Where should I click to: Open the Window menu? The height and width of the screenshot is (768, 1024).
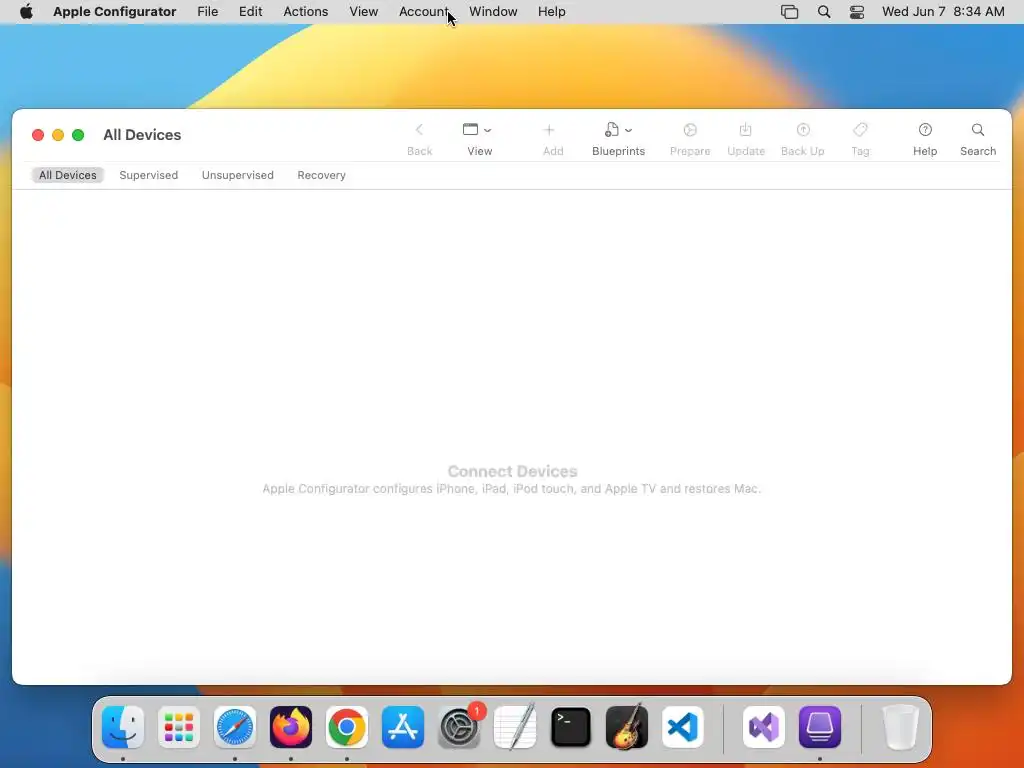pos(493,12)
